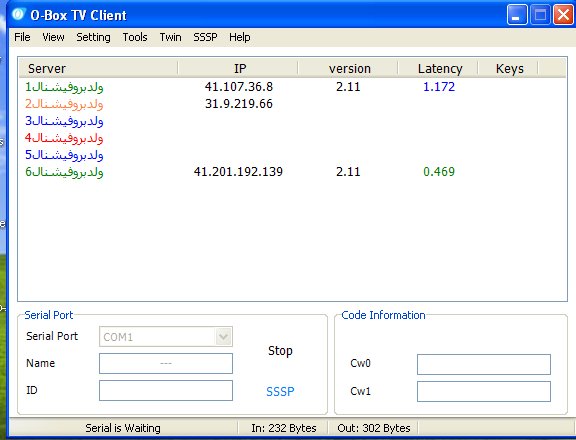The image size is (576, 440).
Task: Open the Twin menu
Action: (x=170, y=37)
